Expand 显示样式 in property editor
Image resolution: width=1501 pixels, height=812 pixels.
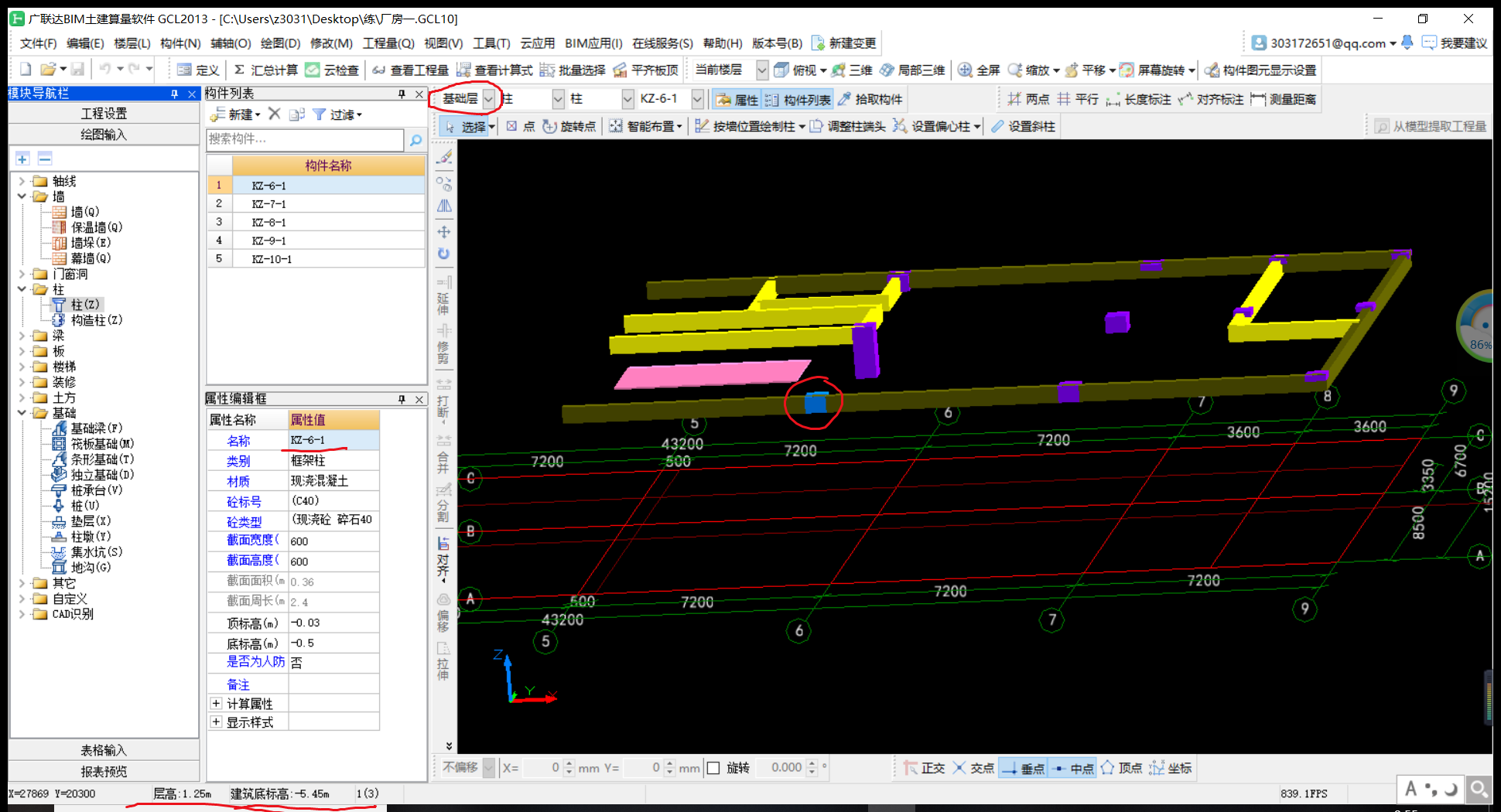[x=217, y=722]
